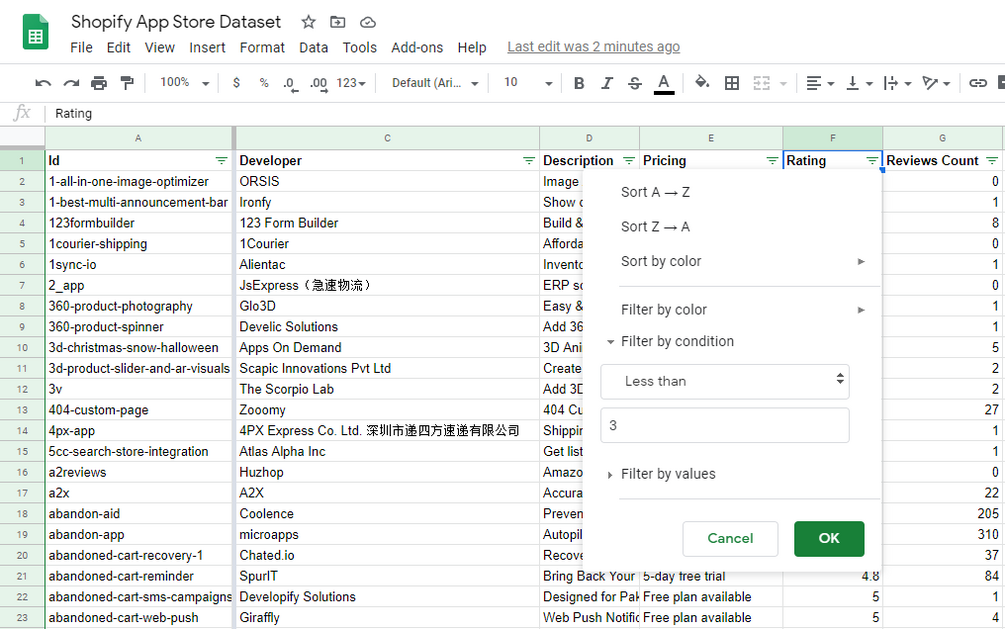
Task: Open horizontal align options
Action: [820, 83]
